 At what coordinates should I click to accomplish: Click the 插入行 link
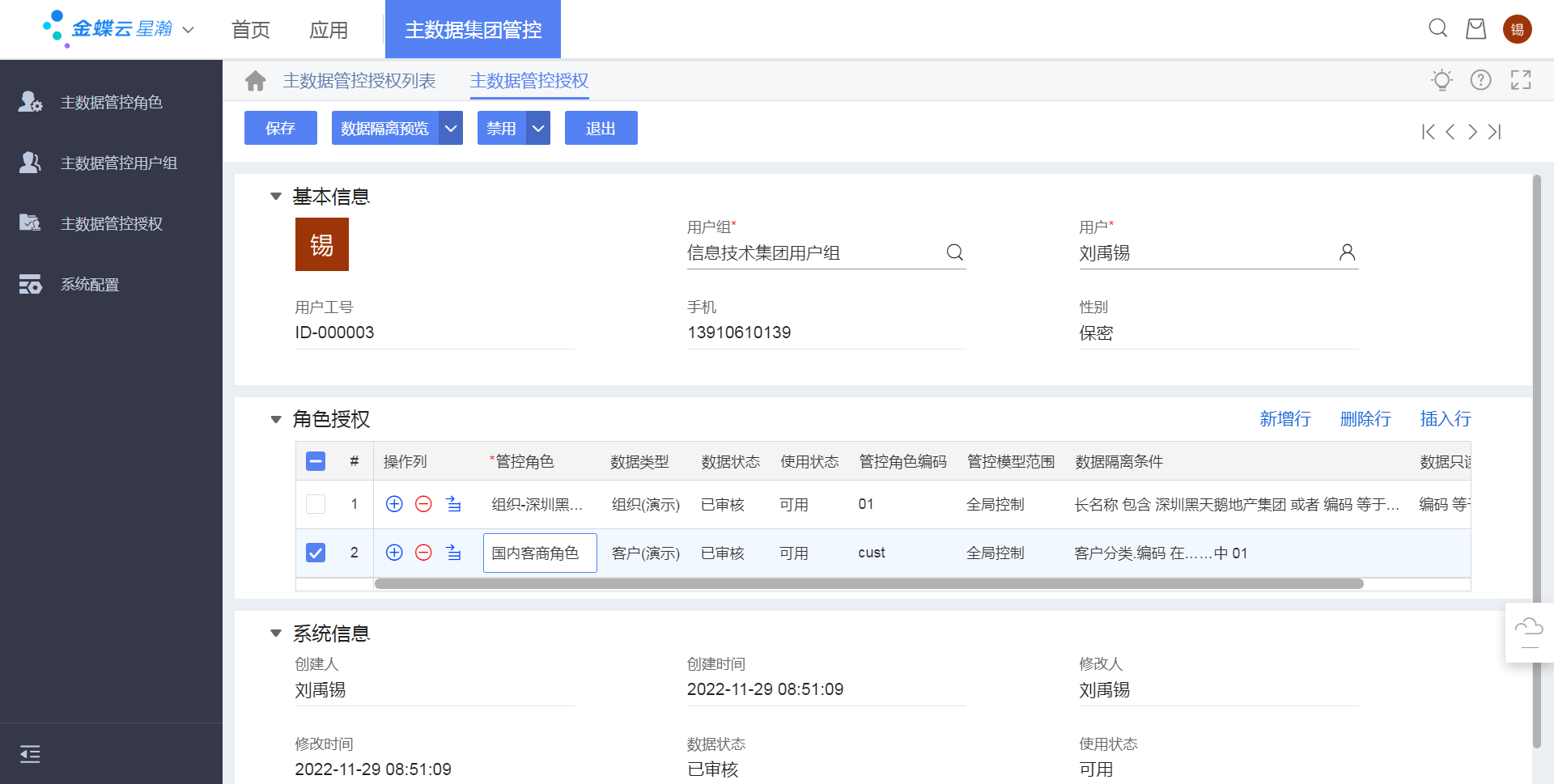(1446, 419)
